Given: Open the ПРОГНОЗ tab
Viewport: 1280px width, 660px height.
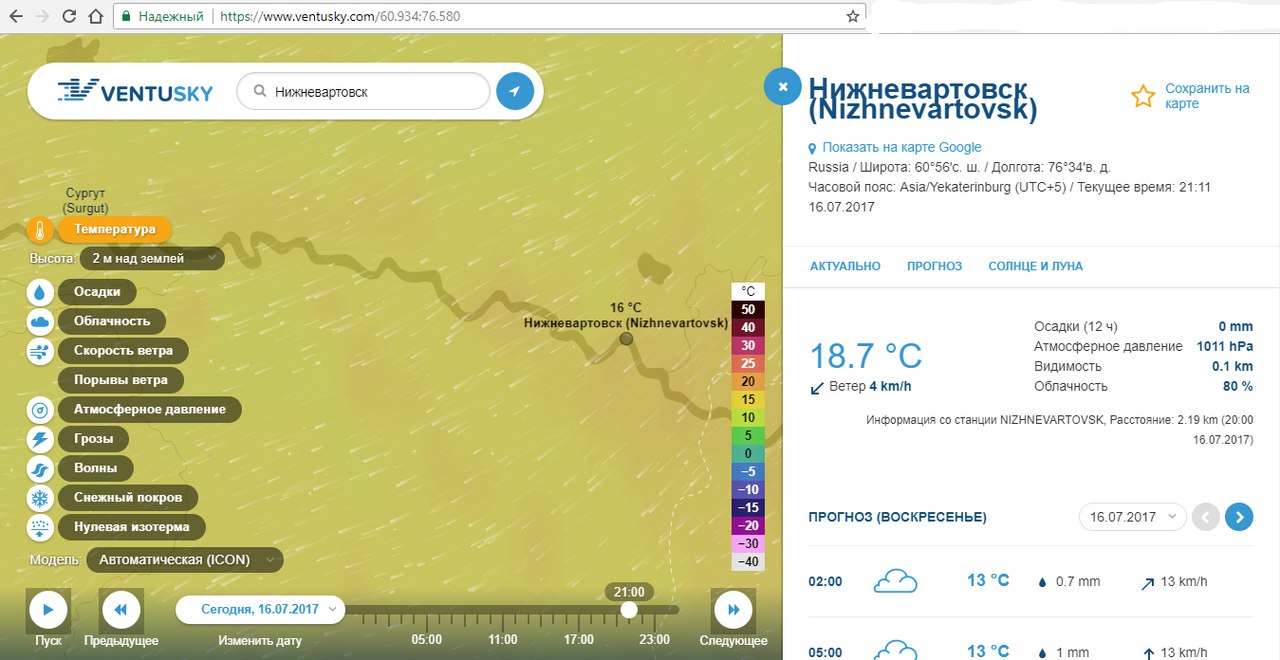Looking at the screenshot, I should point(934,266).
